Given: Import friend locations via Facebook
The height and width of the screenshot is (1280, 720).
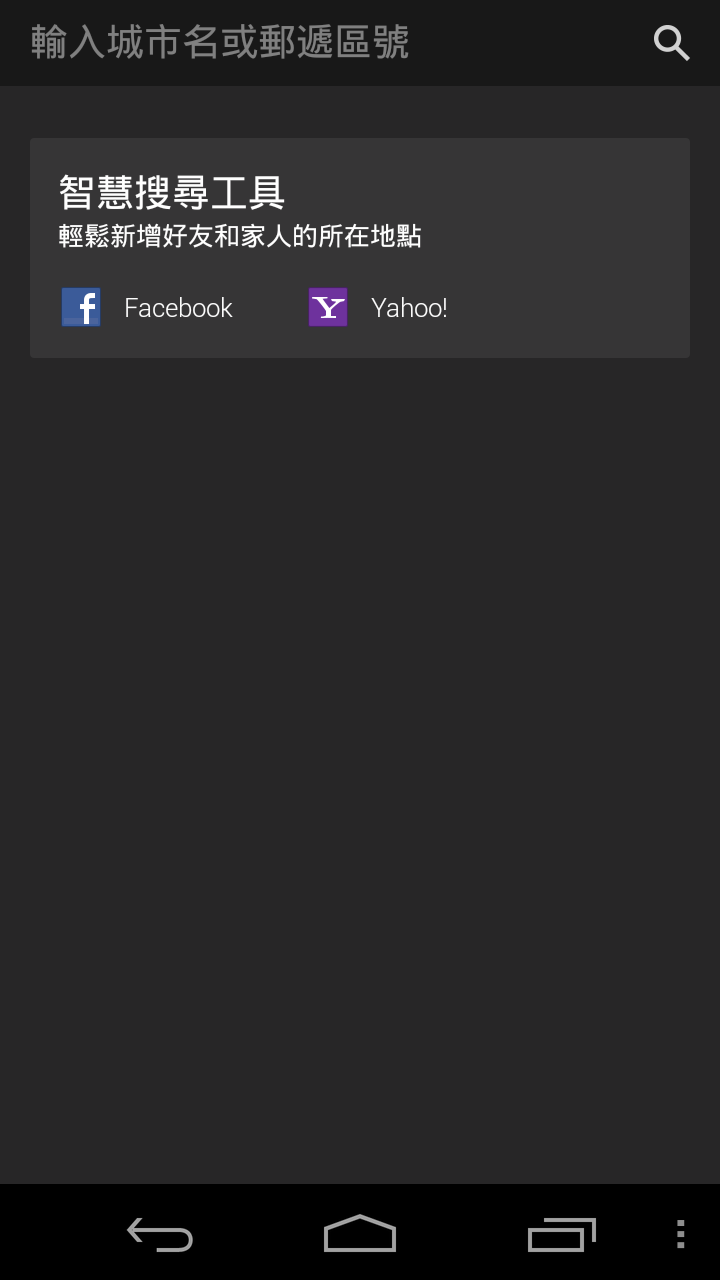Looking at the screenshot, I should pyautogui.click(x=147, y=308).
